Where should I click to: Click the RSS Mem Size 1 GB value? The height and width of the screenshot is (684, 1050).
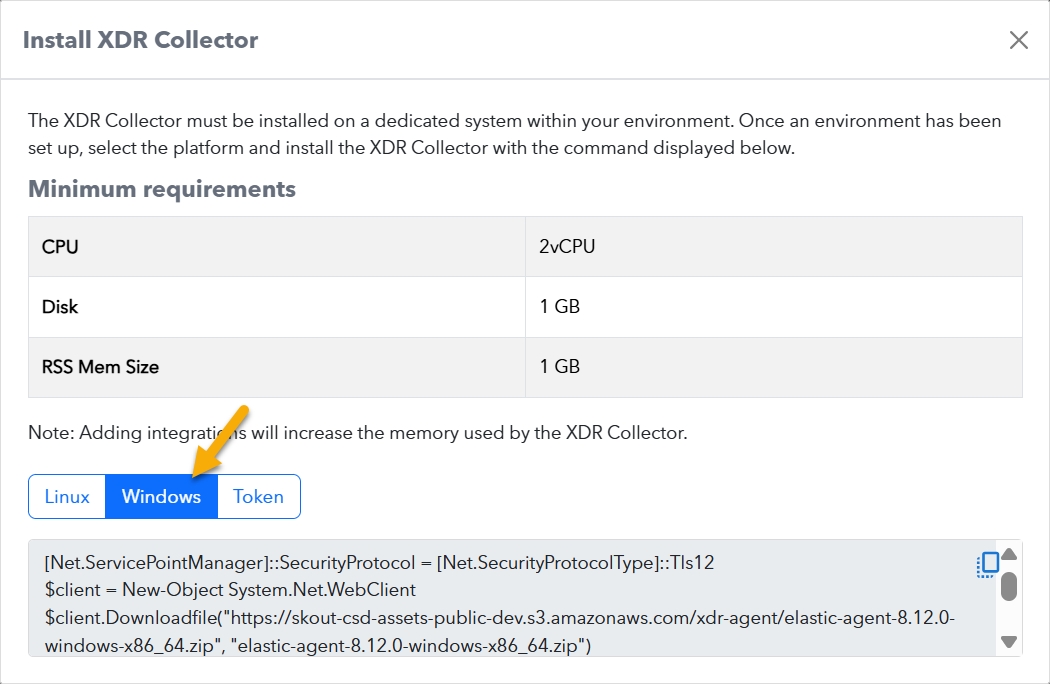(560, 367)
